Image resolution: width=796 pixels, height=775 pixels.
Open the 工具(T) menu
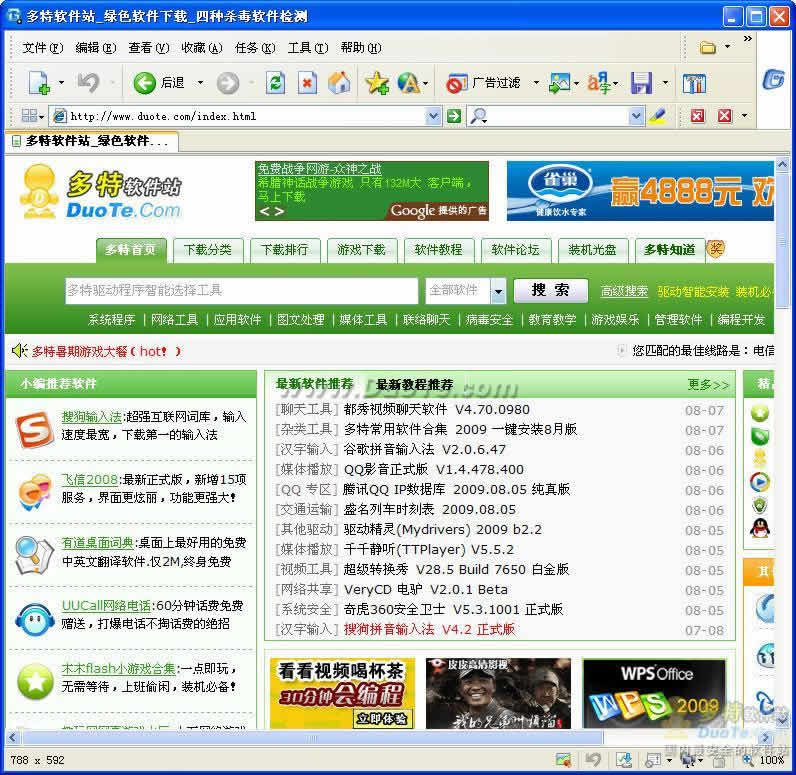(x=307, y=47)
